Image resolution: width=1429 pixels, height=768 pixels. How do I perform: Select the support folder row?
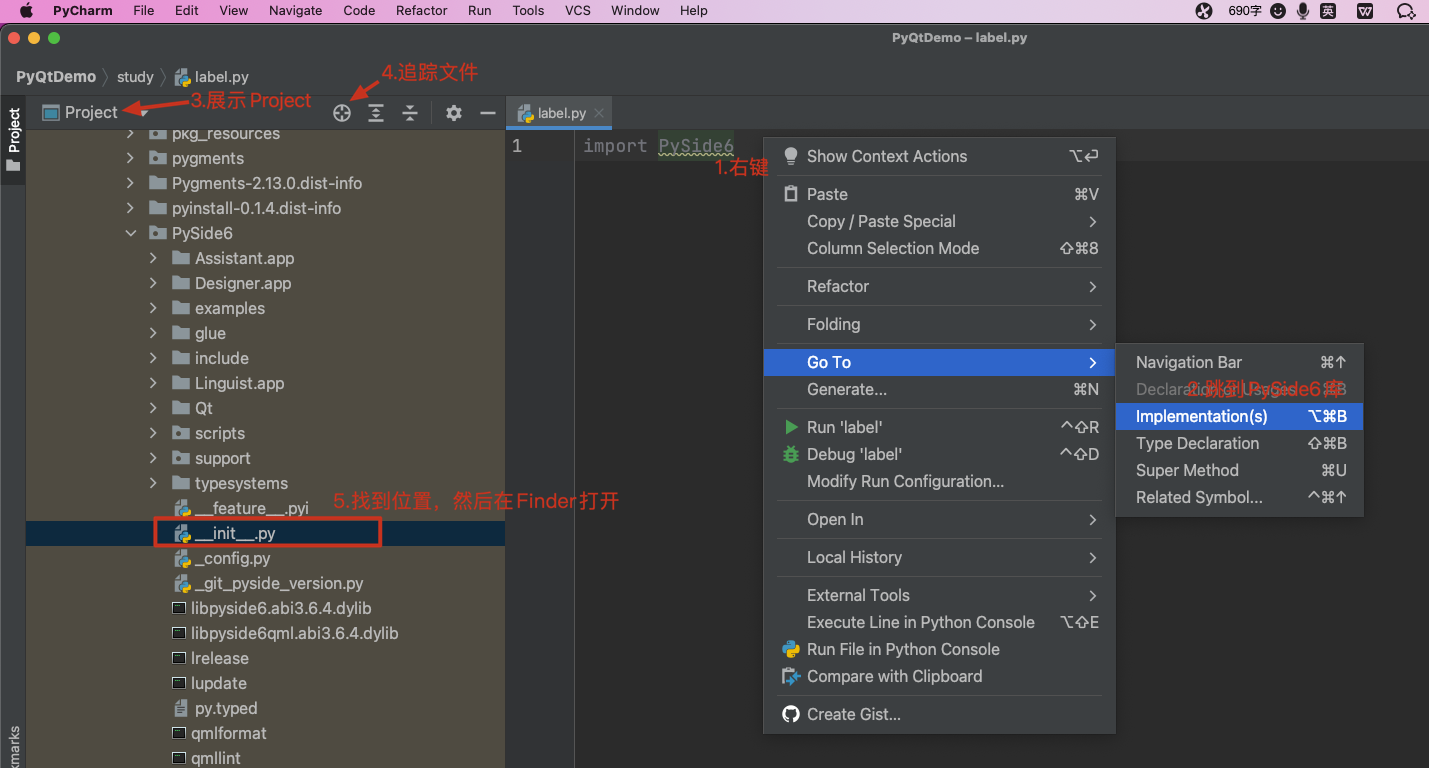click(265, 459)
